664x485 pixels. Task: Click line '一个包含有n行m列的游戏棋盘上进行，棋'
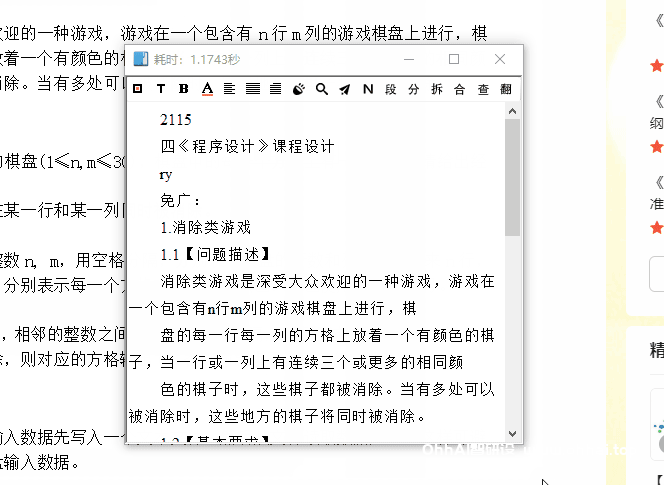(x=272, y=309)
